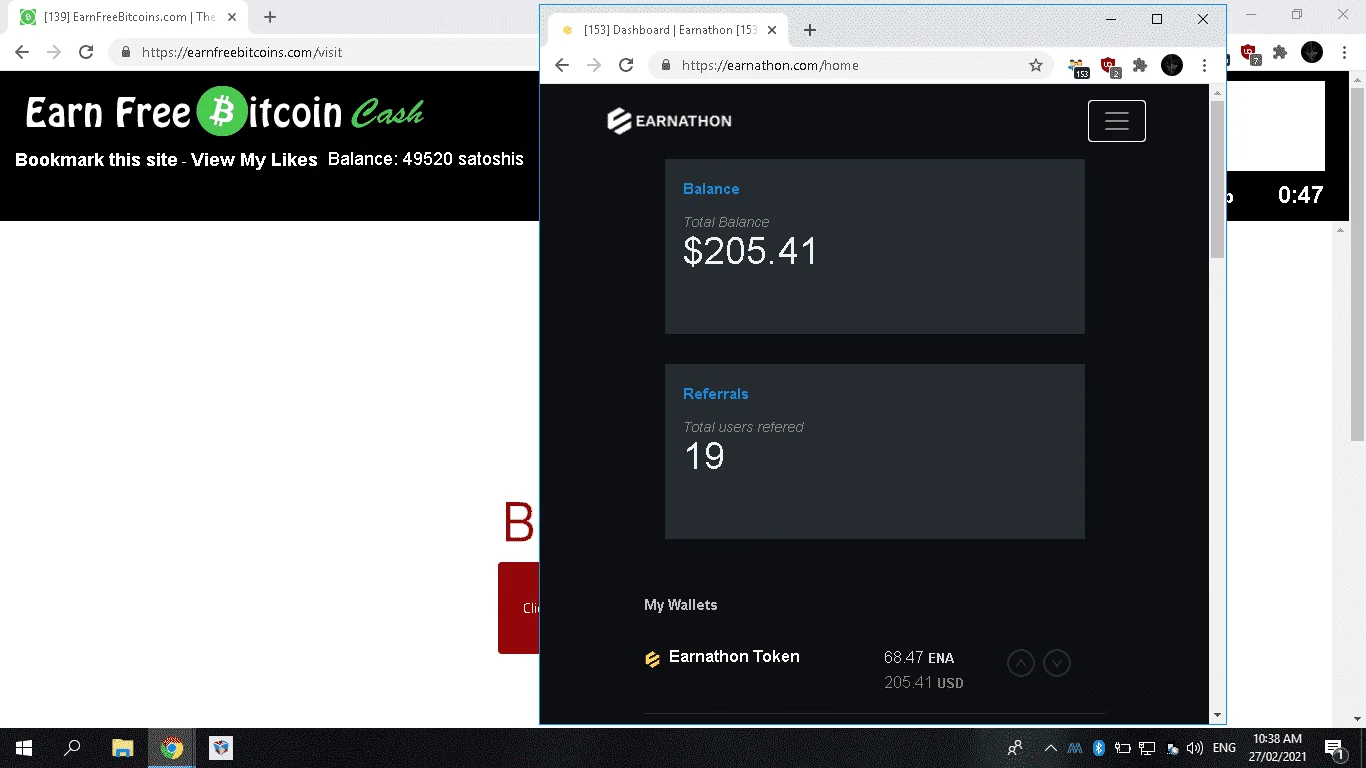
Task: Open the Windows Start menu
Action: (x=24, y=748)
